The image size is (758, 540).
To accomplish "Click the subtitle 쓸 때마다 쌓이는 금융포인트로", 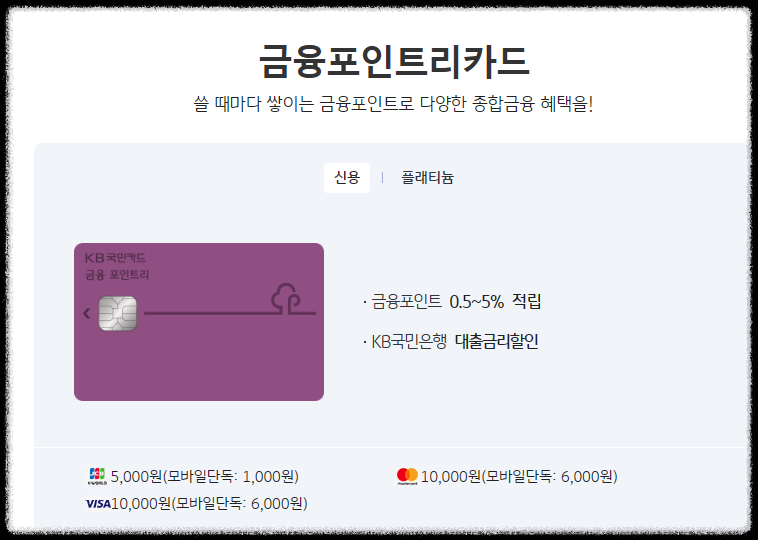I will point(304,104).
